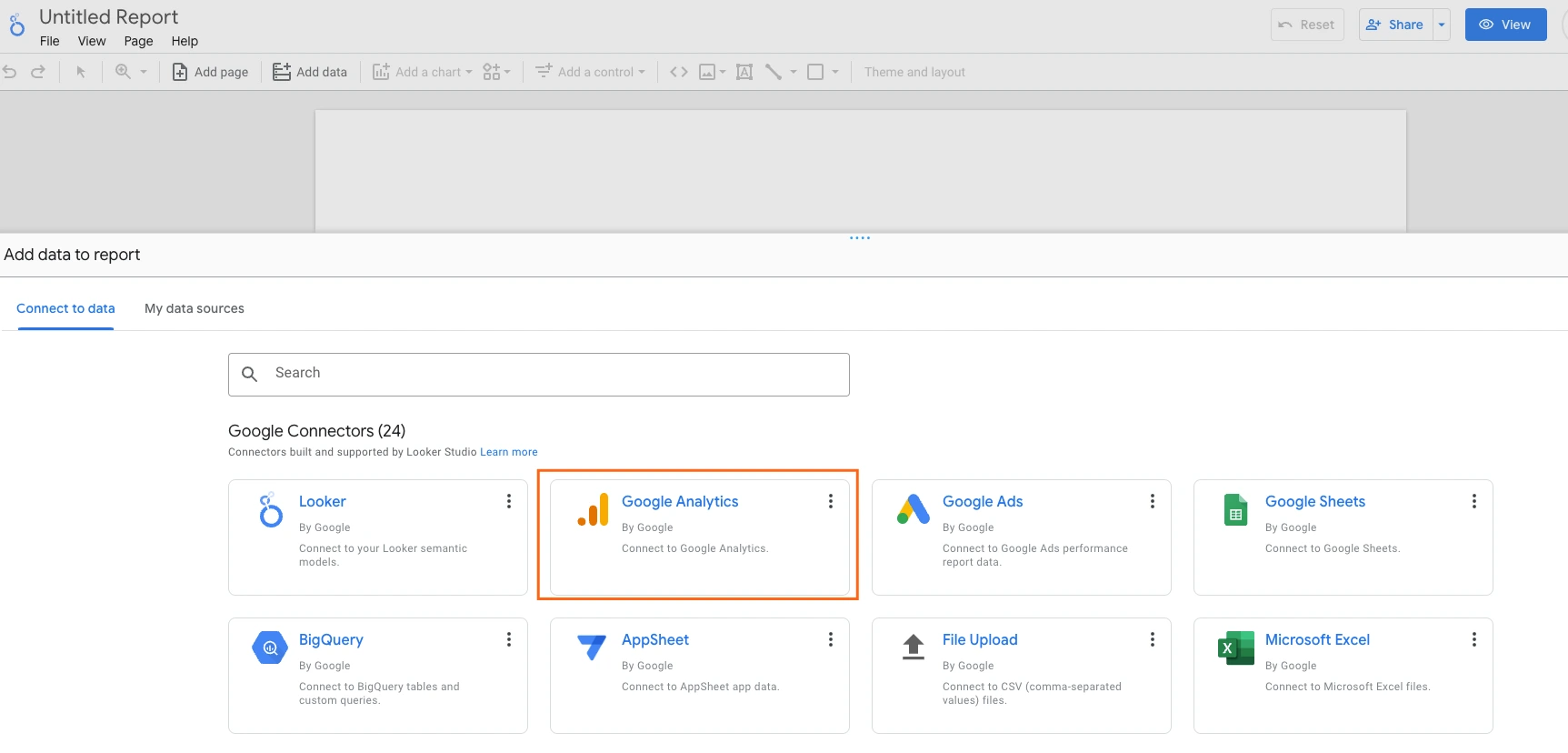Open more options for File Upload

[1153, 639]
